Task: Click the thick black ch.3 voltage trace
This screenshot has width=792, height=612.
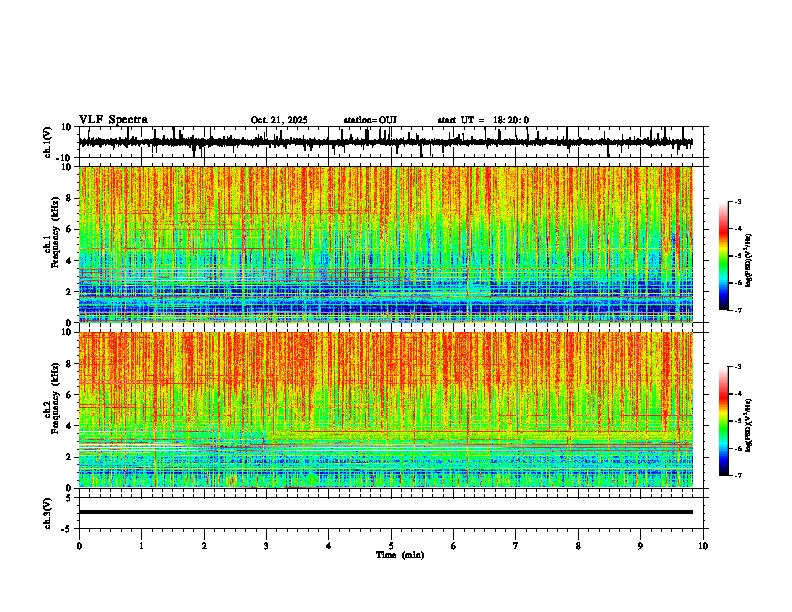Action: [385, 512]
